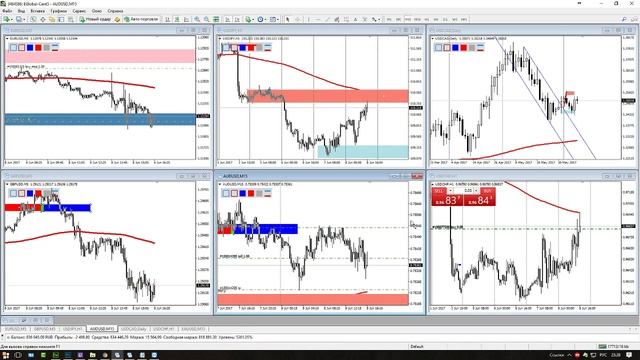Image resolution: width=640 pixels, height=360 pixels.
Task: Click the SELL button in USDCHF chart
Action: click(x=439, y=191)
